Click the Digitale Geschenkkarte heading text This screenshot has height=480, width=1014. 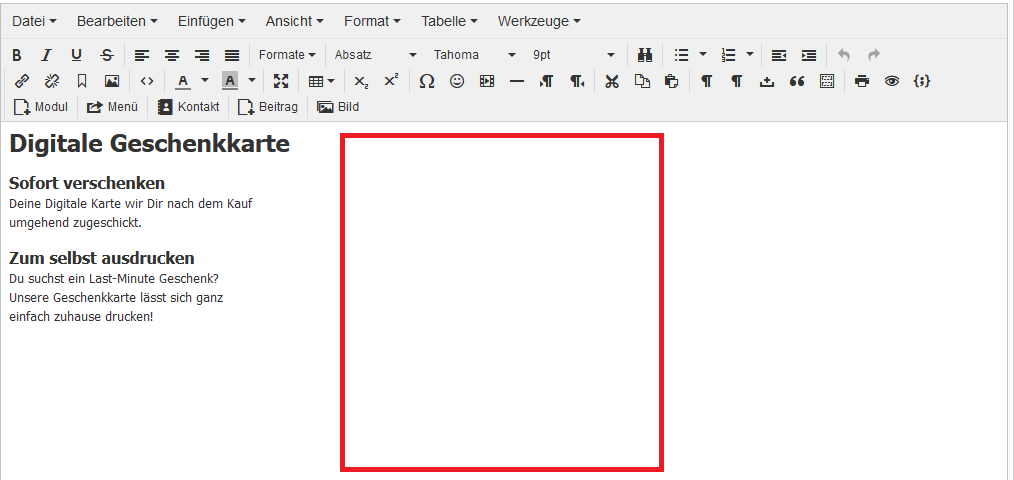coord(149,144)
